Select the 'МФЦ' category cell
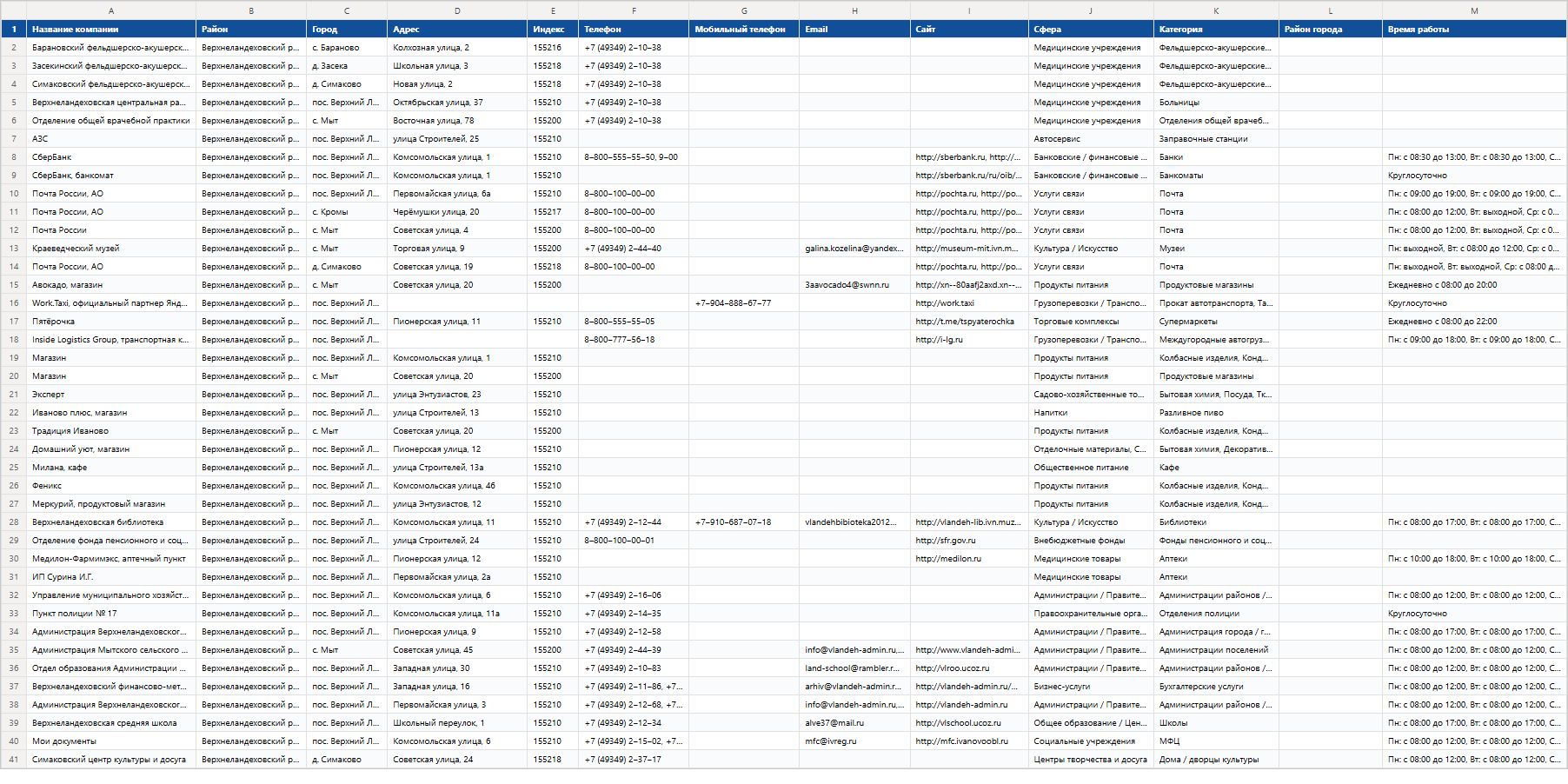Screen dimensions: 1568x784 click(x=1216, y=741)
